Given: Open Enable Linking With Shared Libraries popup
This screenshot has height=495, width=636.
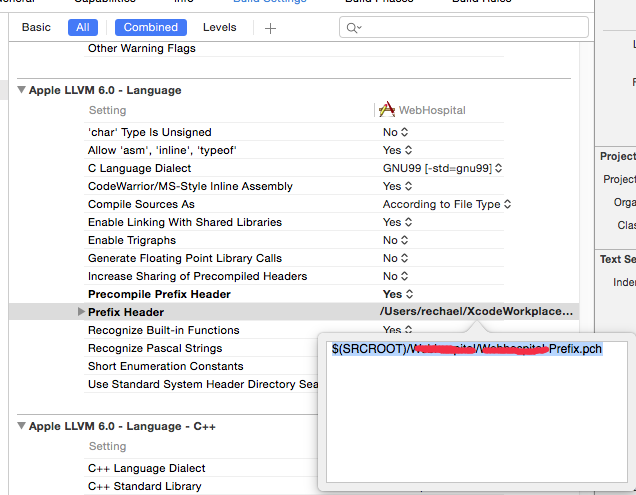Looking at the screenshot, I should tap(398, 222).
